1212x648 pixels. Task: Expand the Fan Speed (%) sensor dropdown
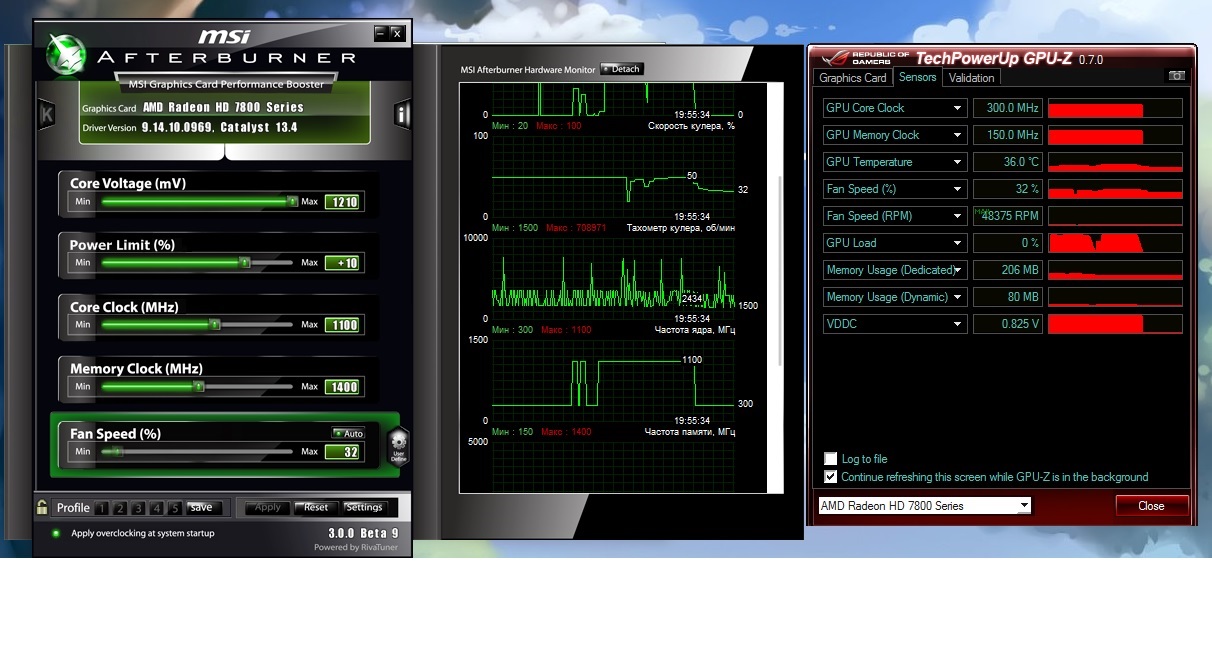957,189
